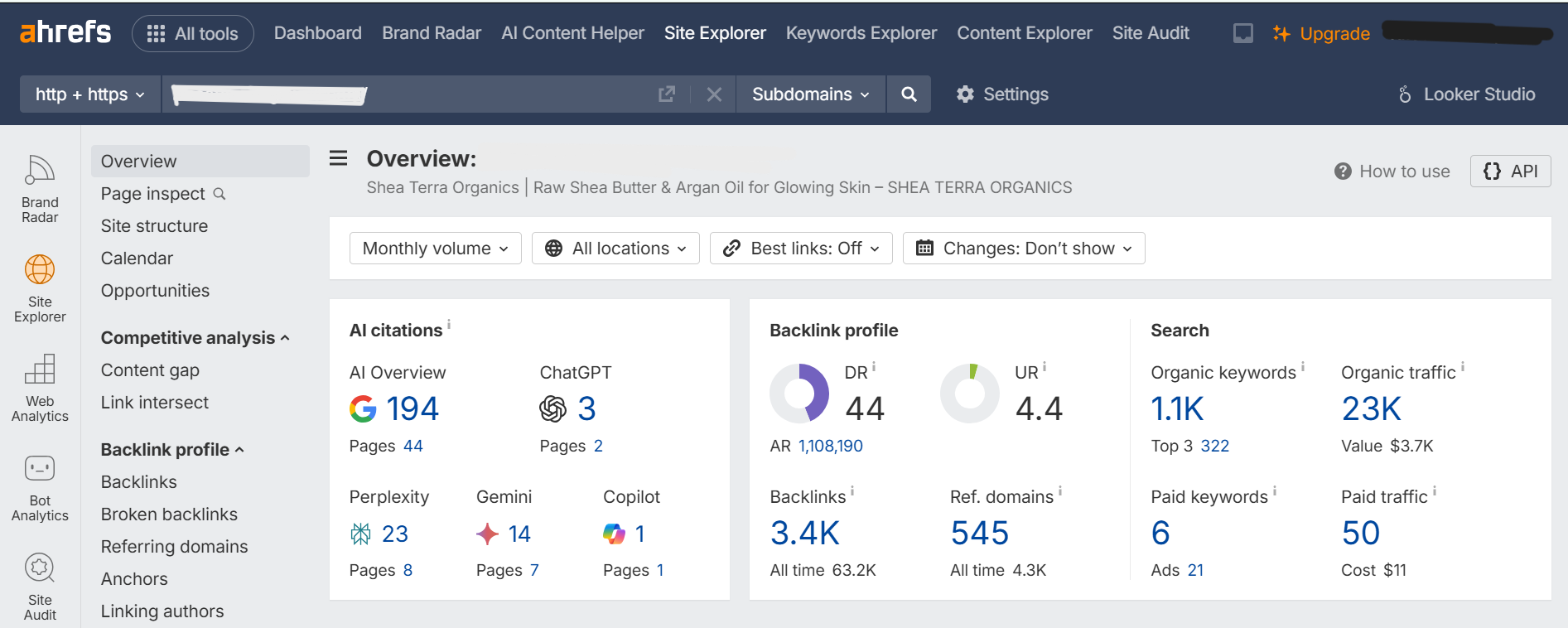Click the UR info icon
The height and width of the screenshot is (628, 1568).
1045,366
